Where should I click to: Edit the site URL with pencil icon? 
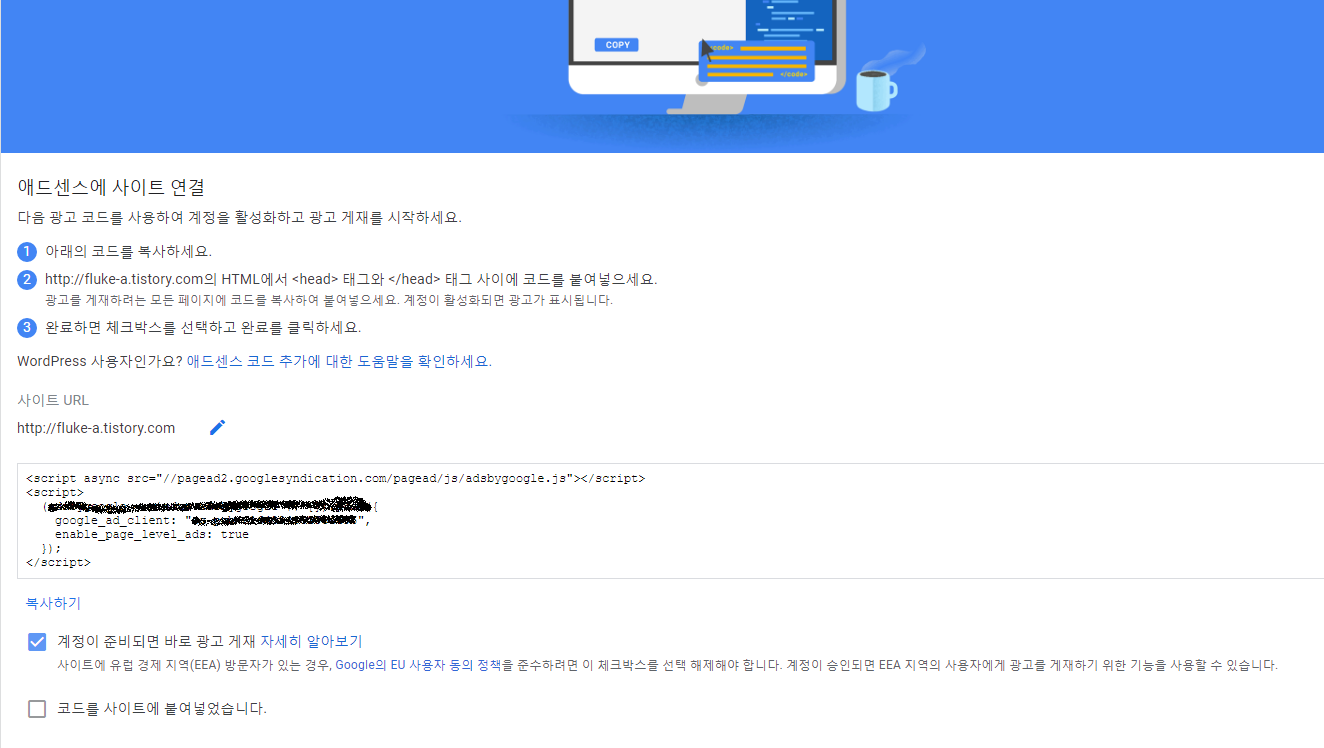[x=217, y=428]
